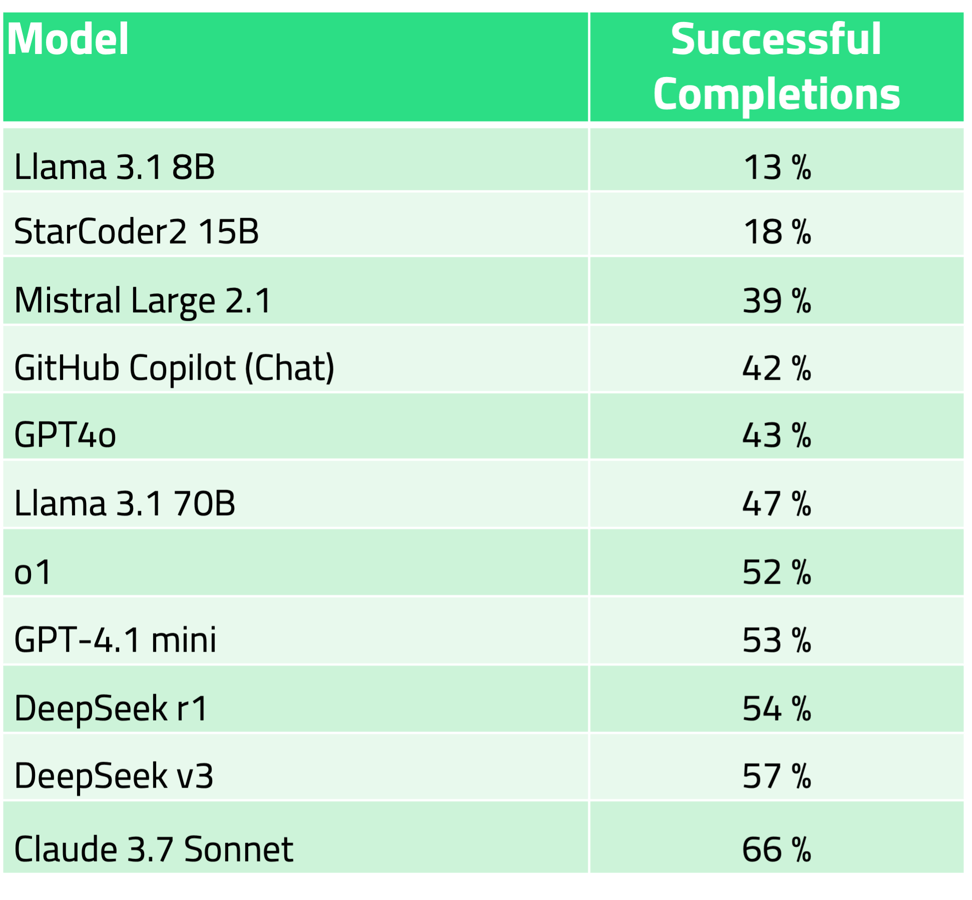Select the 42 % GitHub Copilot score
This screenshot has height=900, width=972.
776,368
